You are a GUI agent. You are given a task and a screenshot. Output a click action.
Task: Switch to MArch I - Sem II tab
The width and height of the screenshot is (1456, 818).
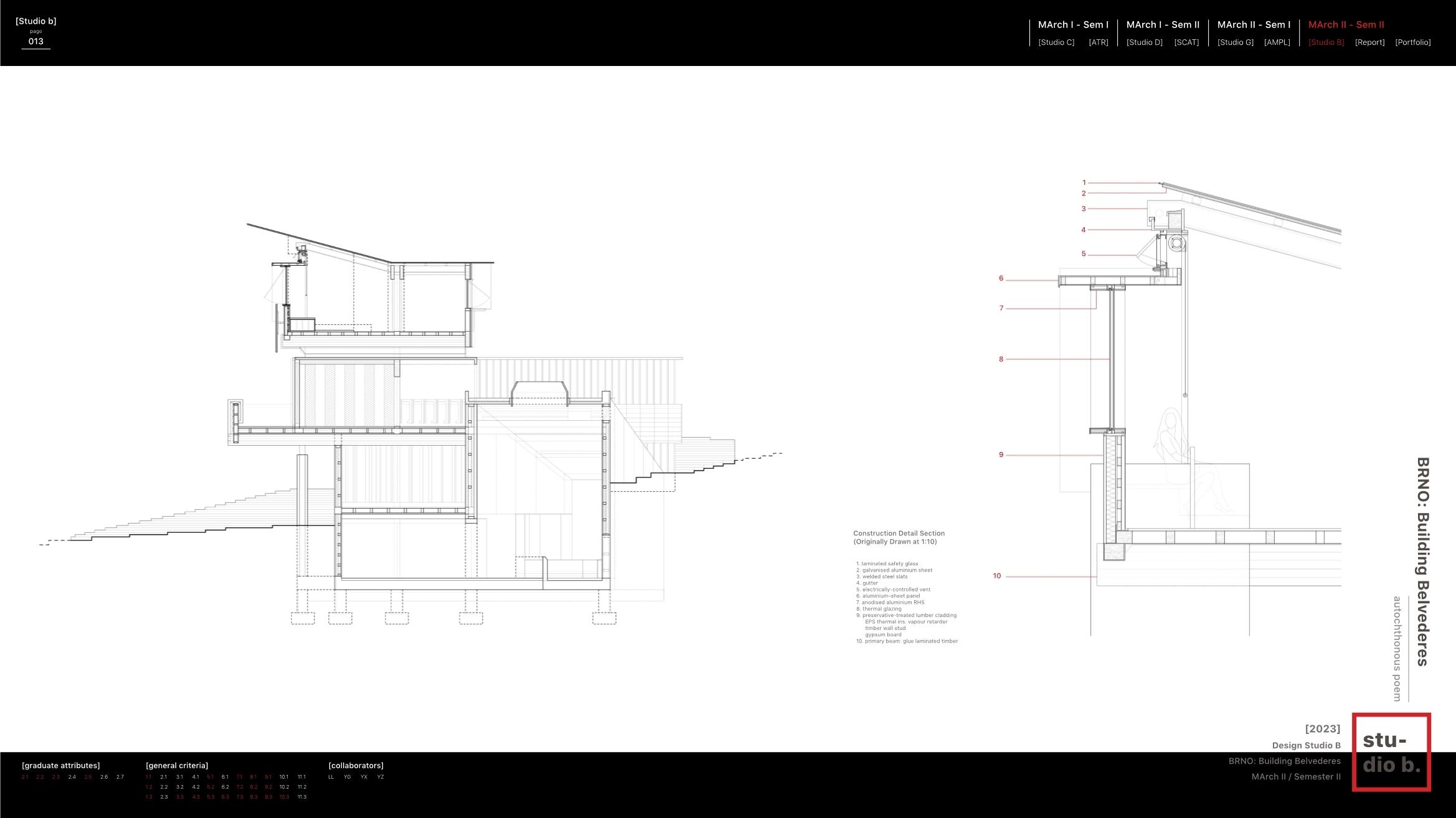tap(1163, 25)
